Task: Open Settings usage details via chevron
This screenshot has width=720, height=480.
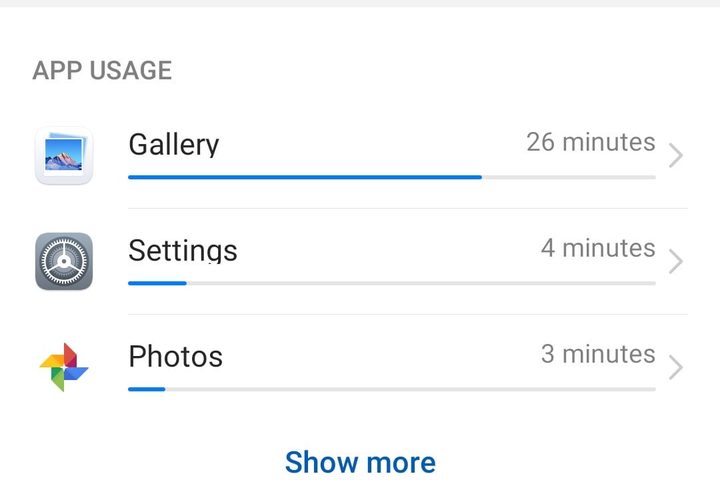Action: (676, 262)
